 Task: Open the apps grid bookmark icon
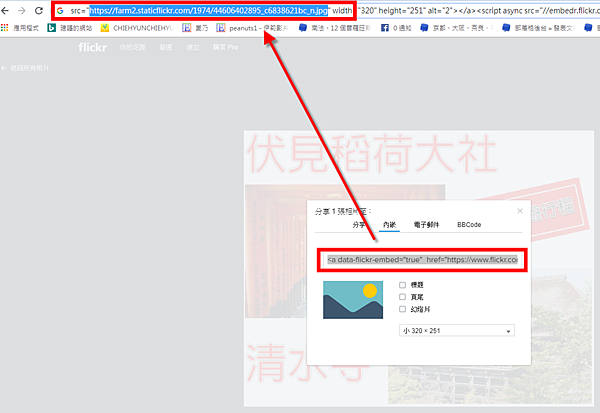click(x=5, y=28)
